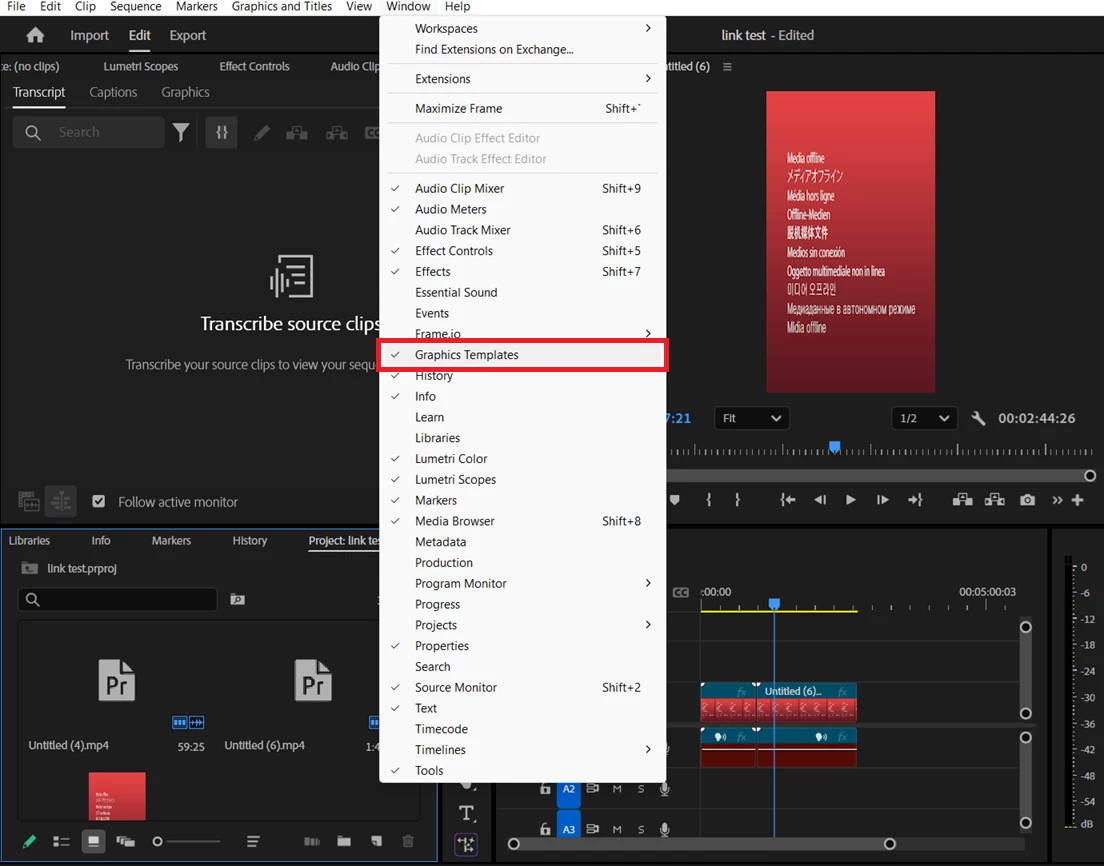Click the Extract button in the monitor
Image resolution: width=1104 pixels, height=866 pixels.
[995, 500]
